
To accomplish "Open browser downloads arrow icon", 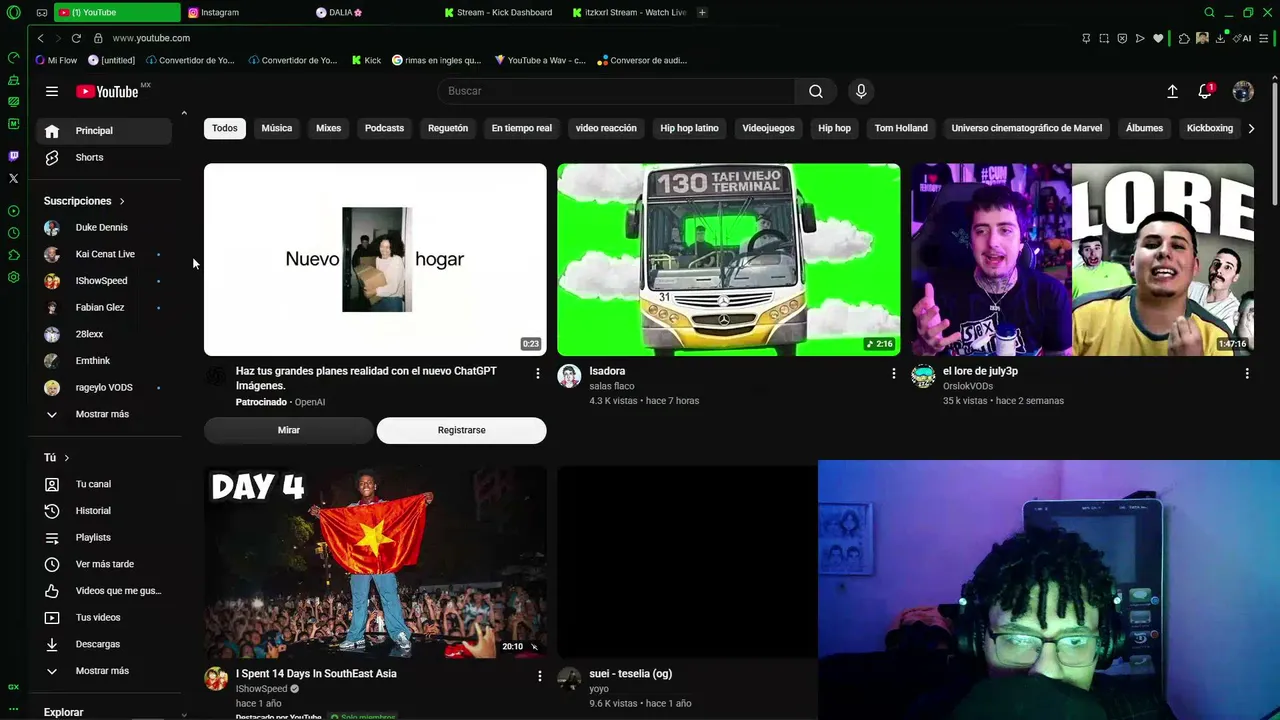I will click(x=1220, y=38).
